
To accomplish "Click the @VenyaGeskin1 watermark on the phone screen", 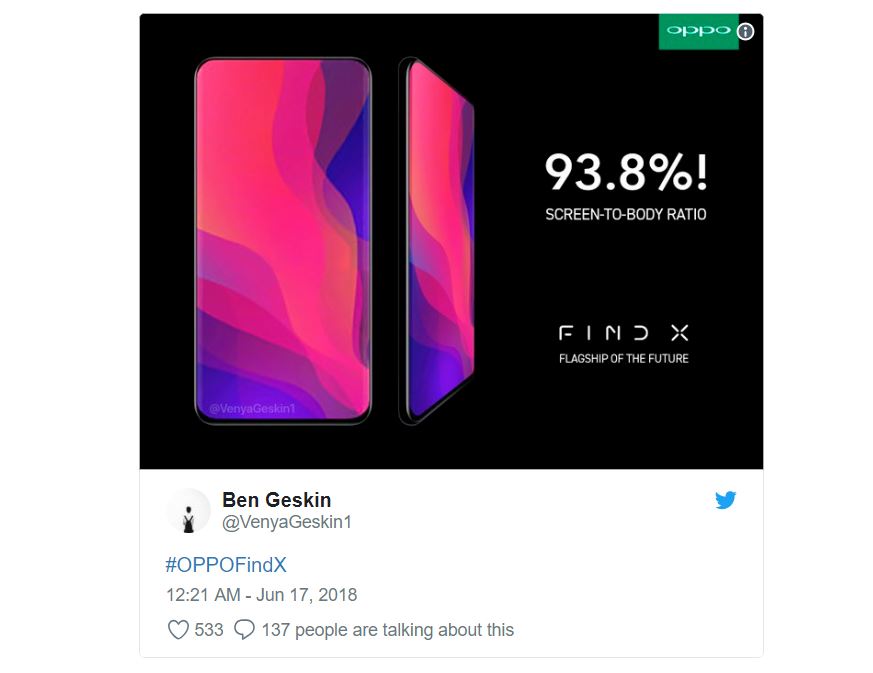I will 252,409.
